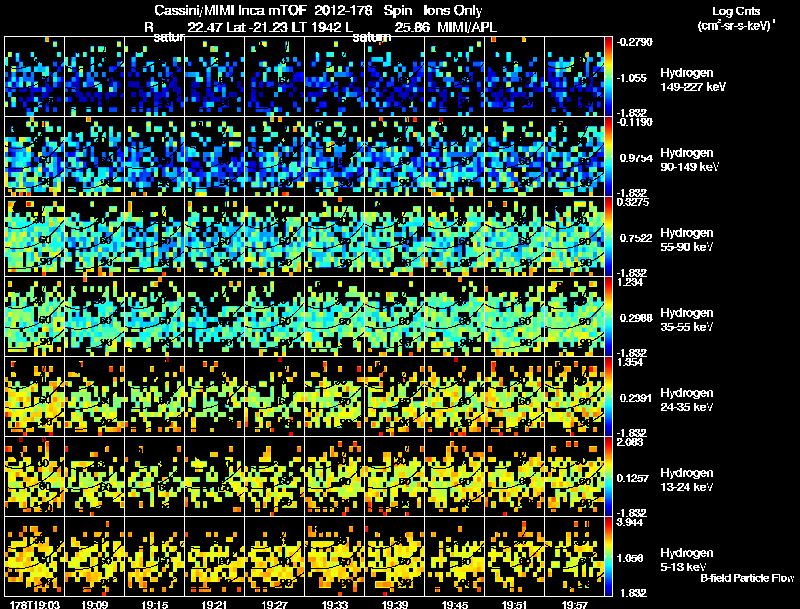Click the Hydrogen 90-149 keV row label
This screenshot has height=609, width=800.
(689, 160)
